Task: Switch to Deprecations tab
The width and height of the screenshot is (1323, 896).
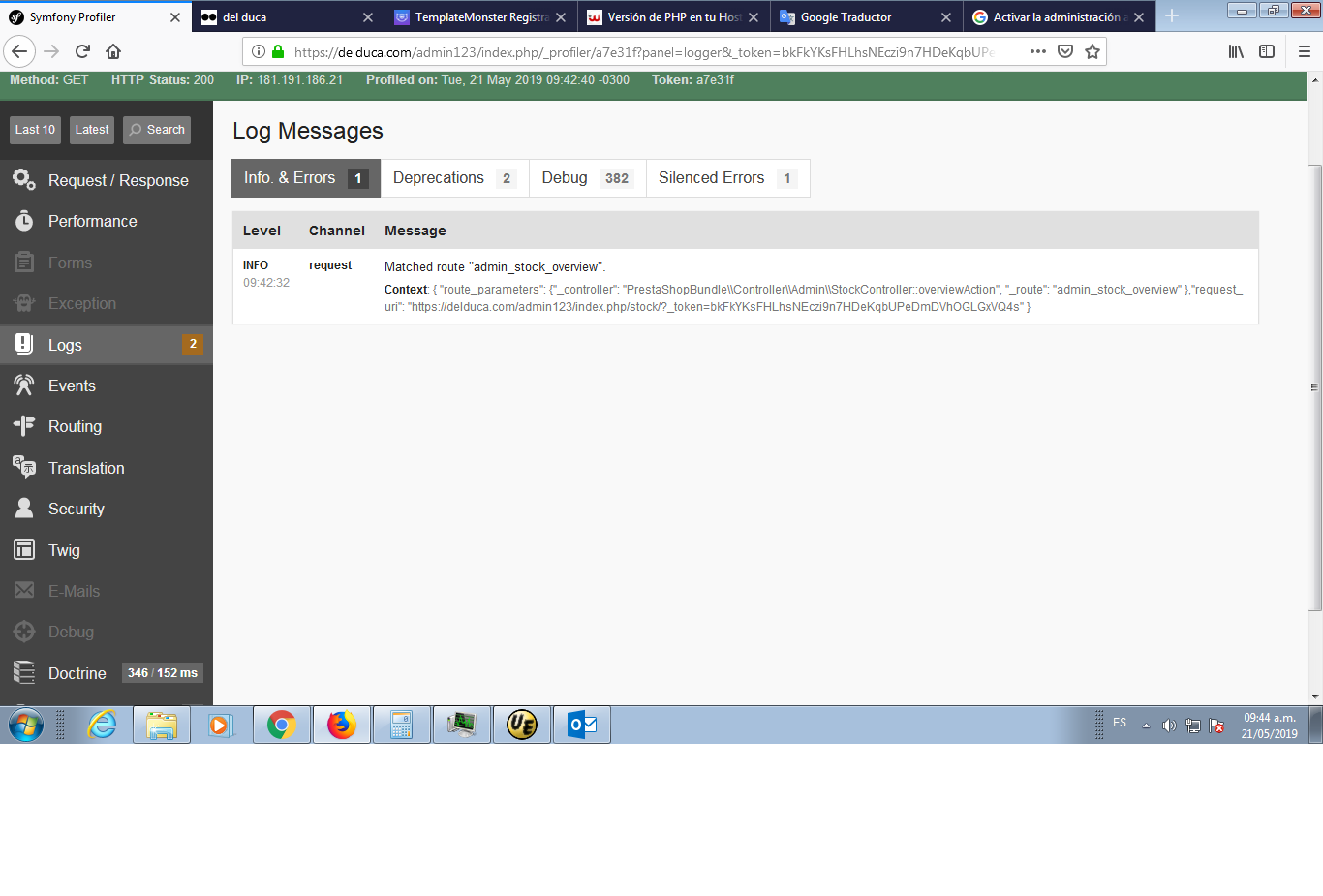Action: (x=454, y=178)
